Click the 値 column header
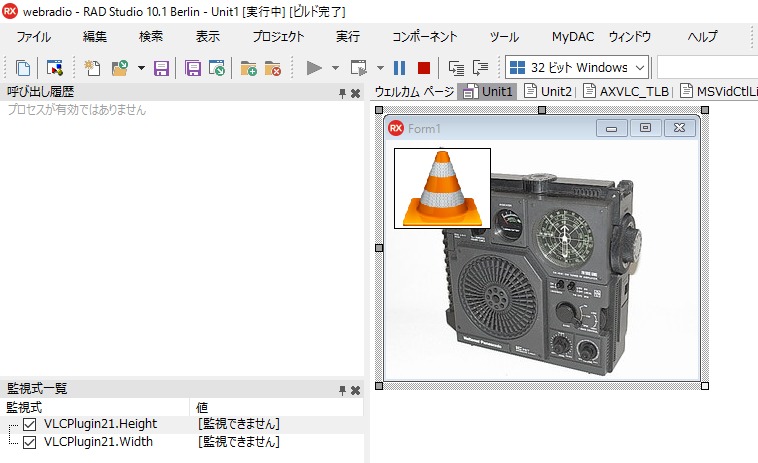The image size is (758, 463). [202, 407]
